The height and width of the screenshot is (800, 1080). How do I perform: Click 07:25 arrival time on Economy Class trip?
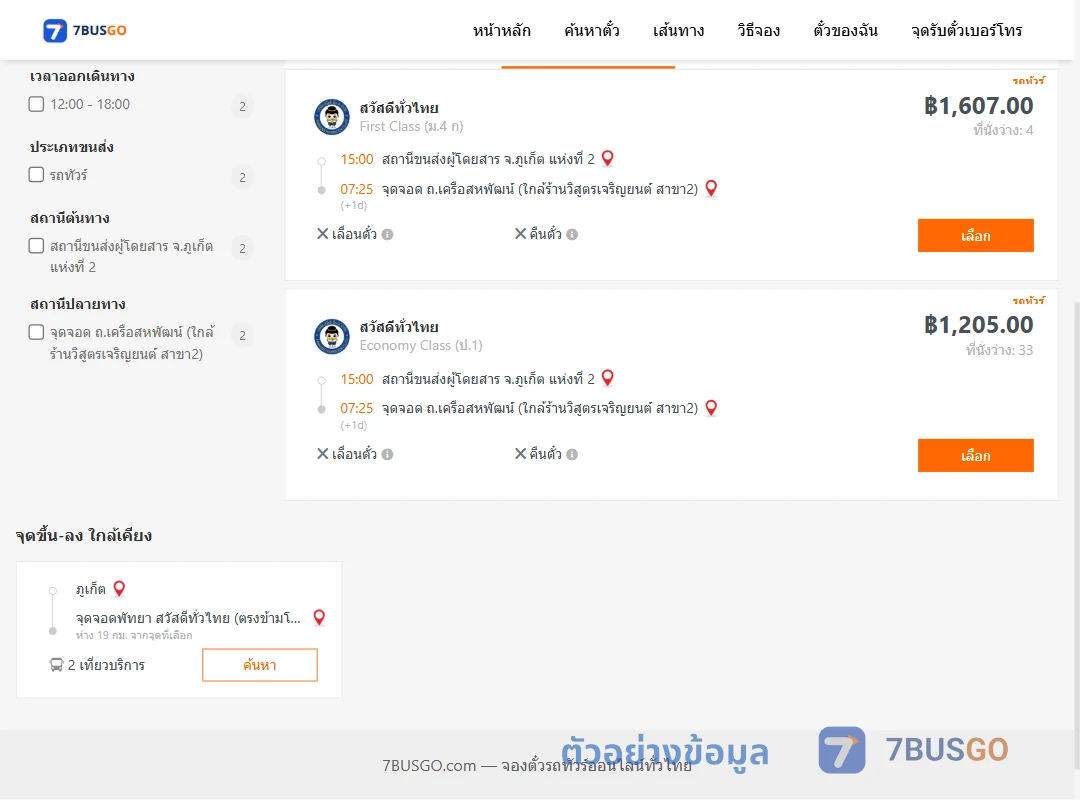pos(357,408)
